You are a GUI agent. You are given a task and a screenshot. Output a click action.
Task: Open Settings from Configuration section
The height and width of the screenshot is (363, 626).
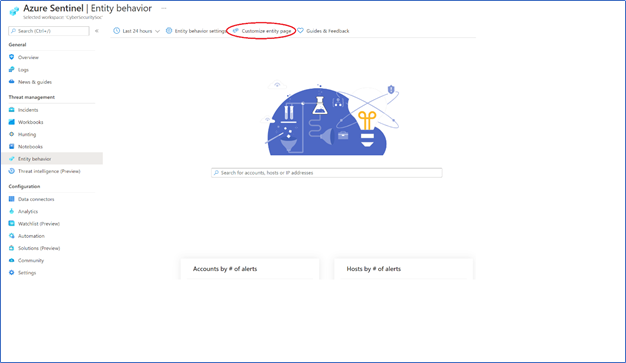pos(27,273)
